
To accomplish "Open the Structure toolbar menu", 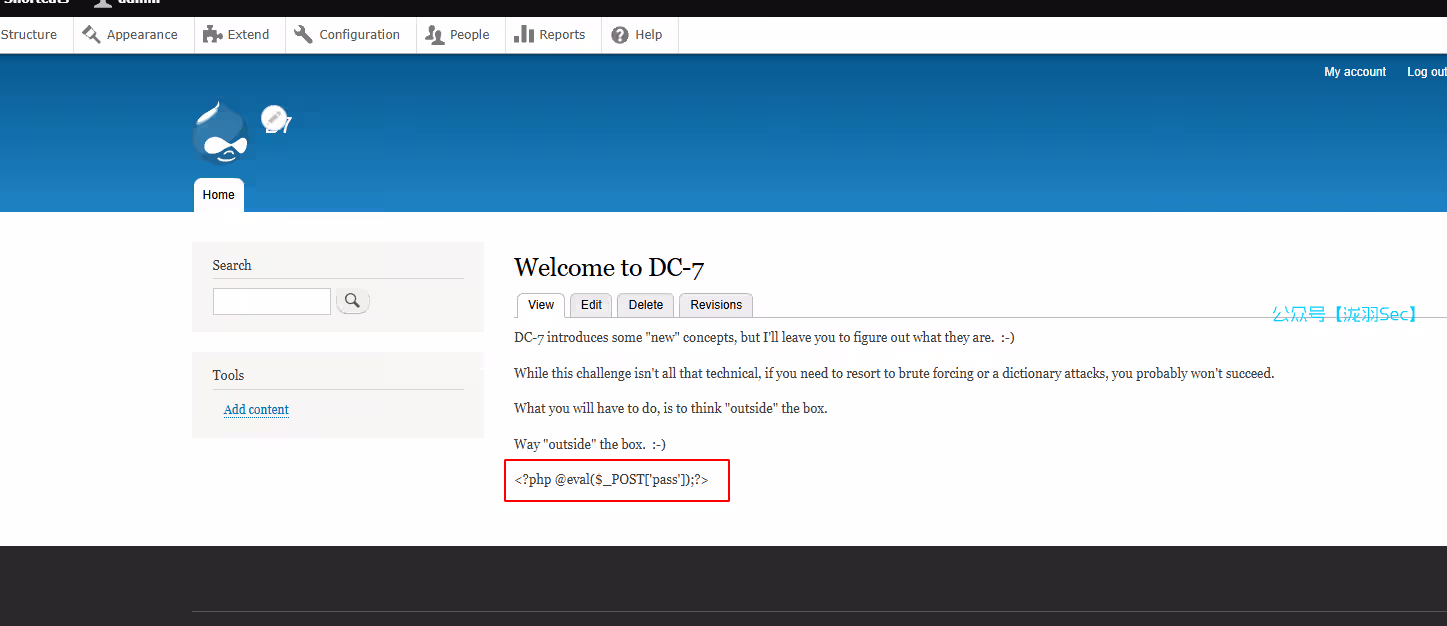I will pyautogui.click(x=29, y=35).
